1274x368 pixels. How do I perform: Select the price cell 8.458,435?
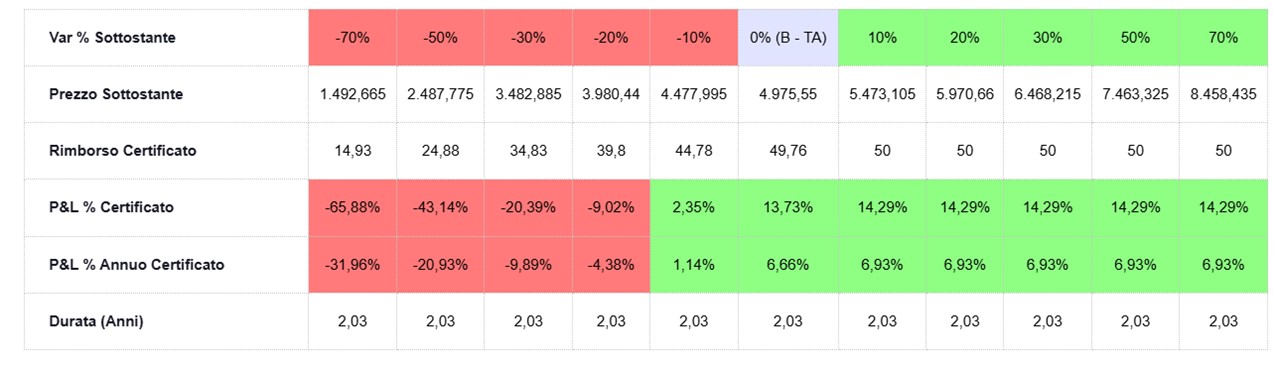click(x=1223, y=94)
